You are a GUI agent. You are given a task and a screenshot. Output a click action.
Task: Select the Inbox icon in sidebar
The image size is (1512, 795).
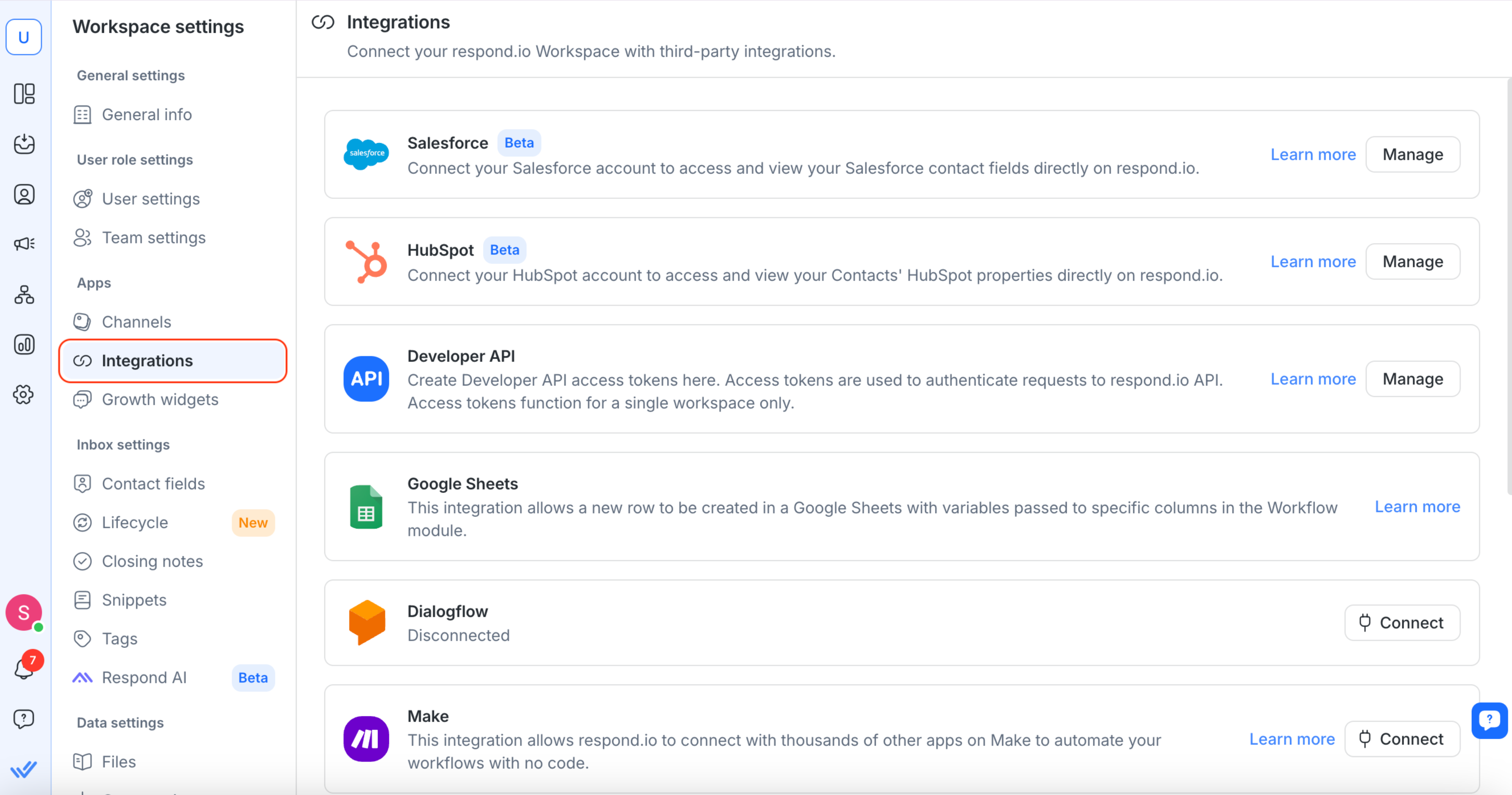coord(24,144)
